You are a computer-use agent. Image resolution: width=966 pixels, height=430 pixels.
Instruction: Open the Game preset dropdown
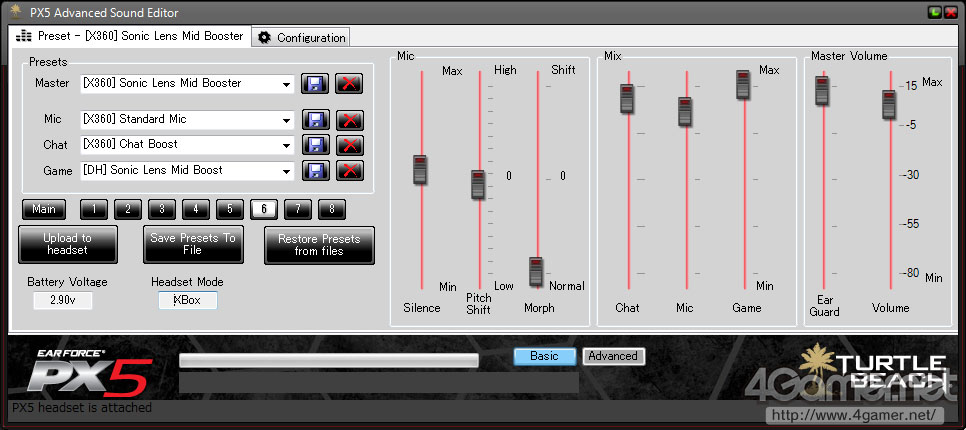click(x=286, y=171)
